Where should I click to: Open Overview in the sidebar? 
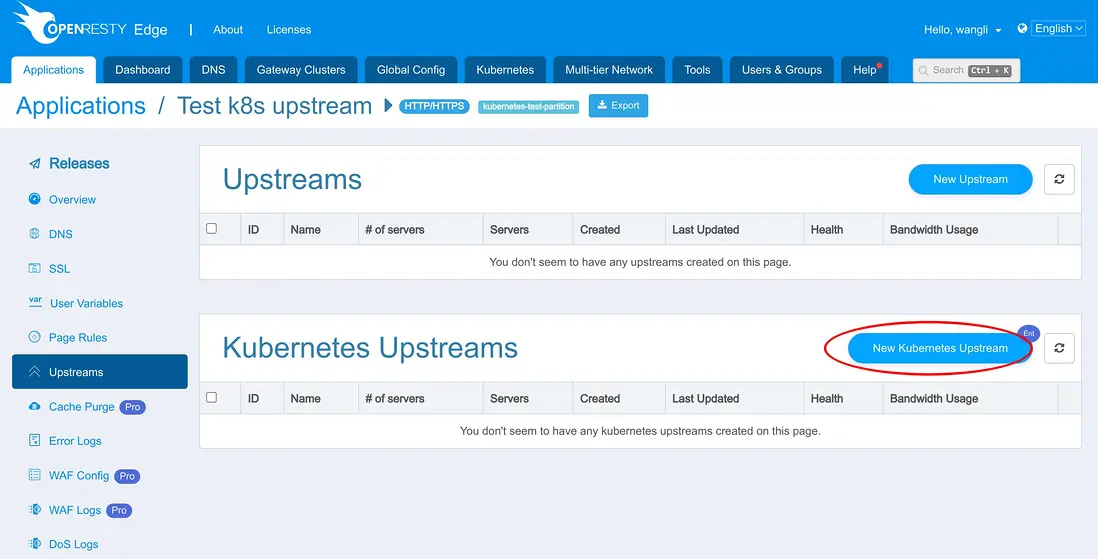pyautogui.click(x=72, y=200)
